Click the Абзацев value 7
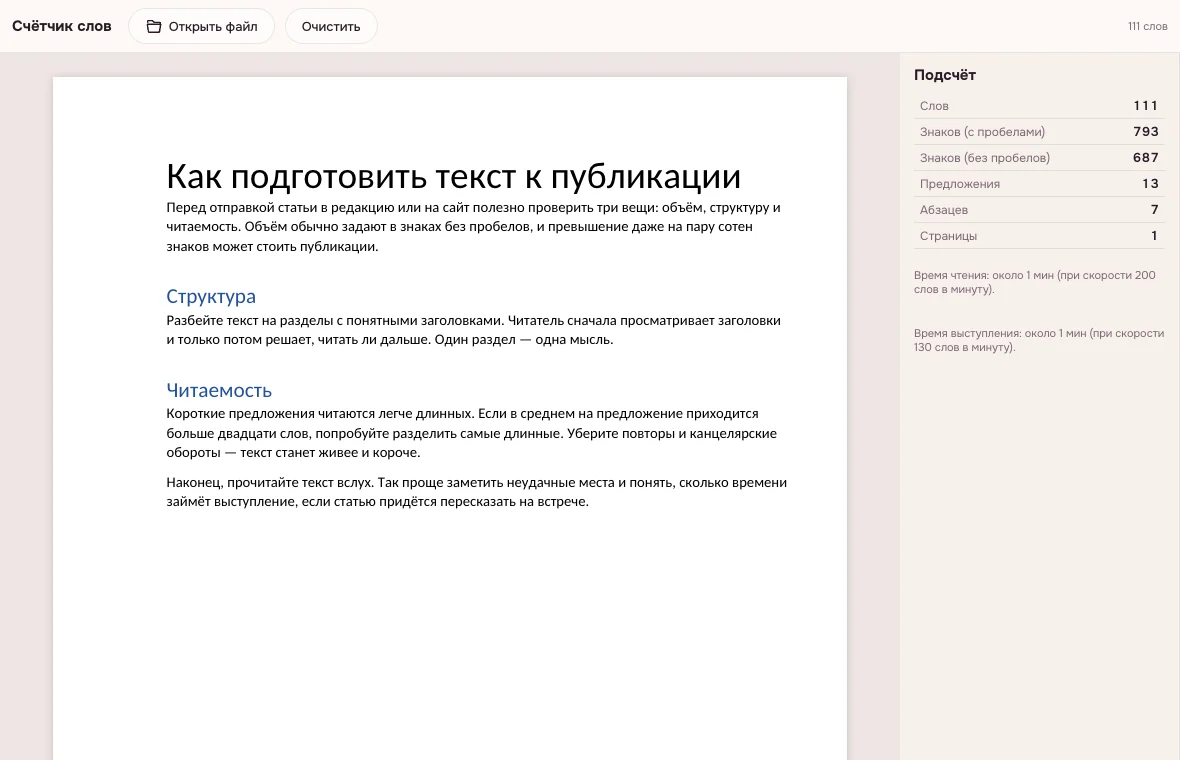 (x=1154, y=210)
